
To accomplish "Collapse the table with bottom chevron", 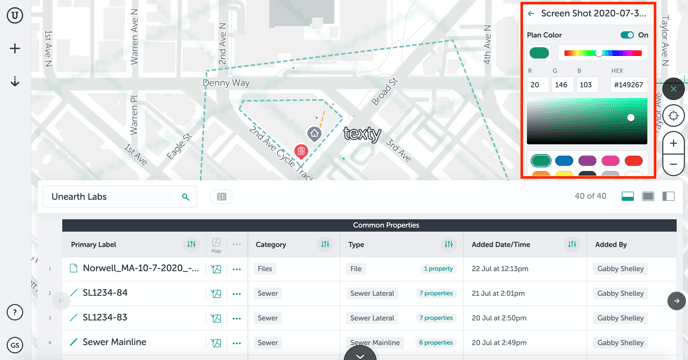I will [x=360, y=355].
